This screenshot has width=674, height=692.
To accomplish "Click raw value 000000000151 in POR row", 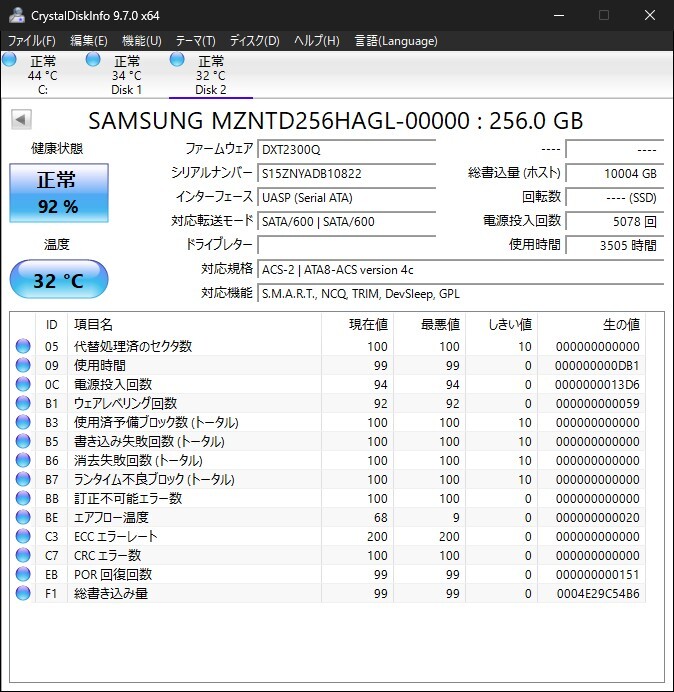I will (598, 575).
